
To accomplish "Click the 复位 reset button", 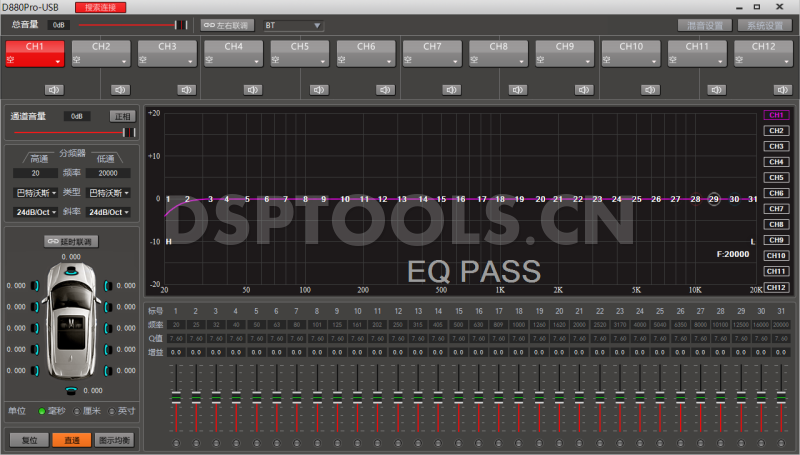I will pos(28,439).
